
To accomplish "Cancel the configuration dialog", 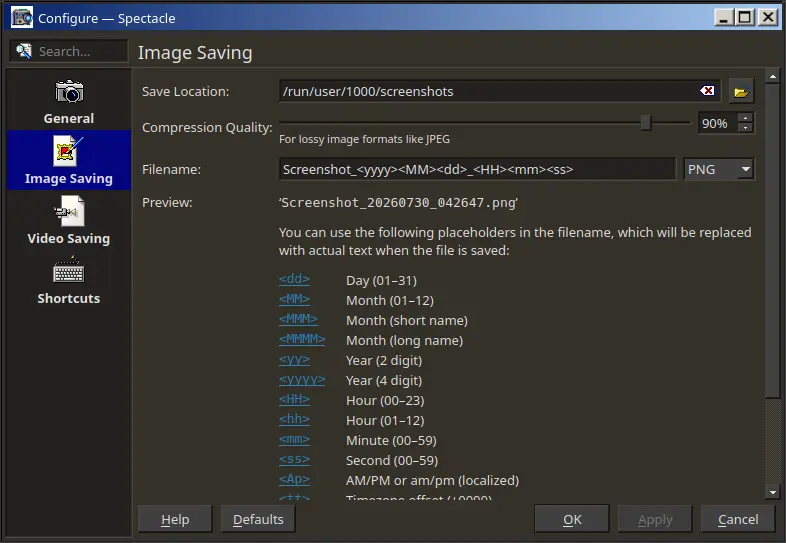I will pyautogui.click(x=738, y=519).
